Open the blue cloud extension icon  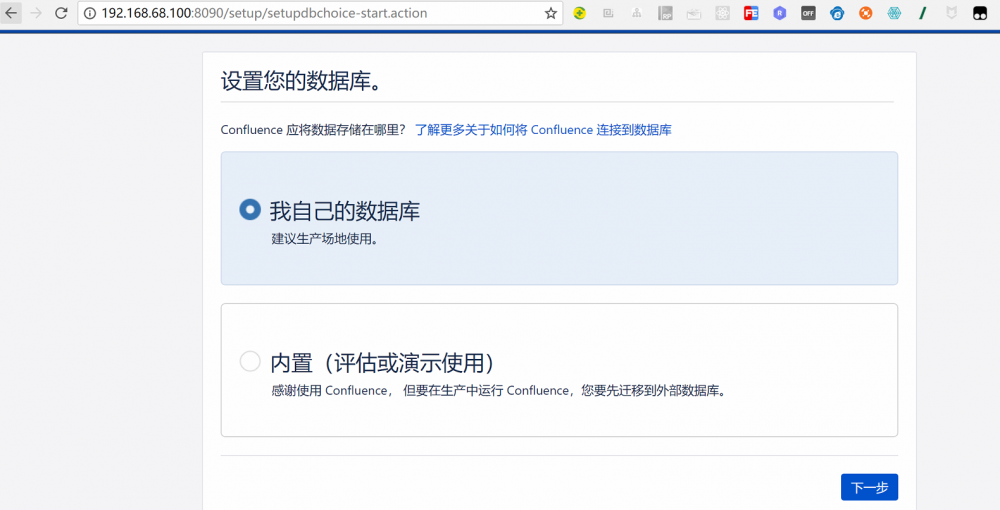click(837, 13)
